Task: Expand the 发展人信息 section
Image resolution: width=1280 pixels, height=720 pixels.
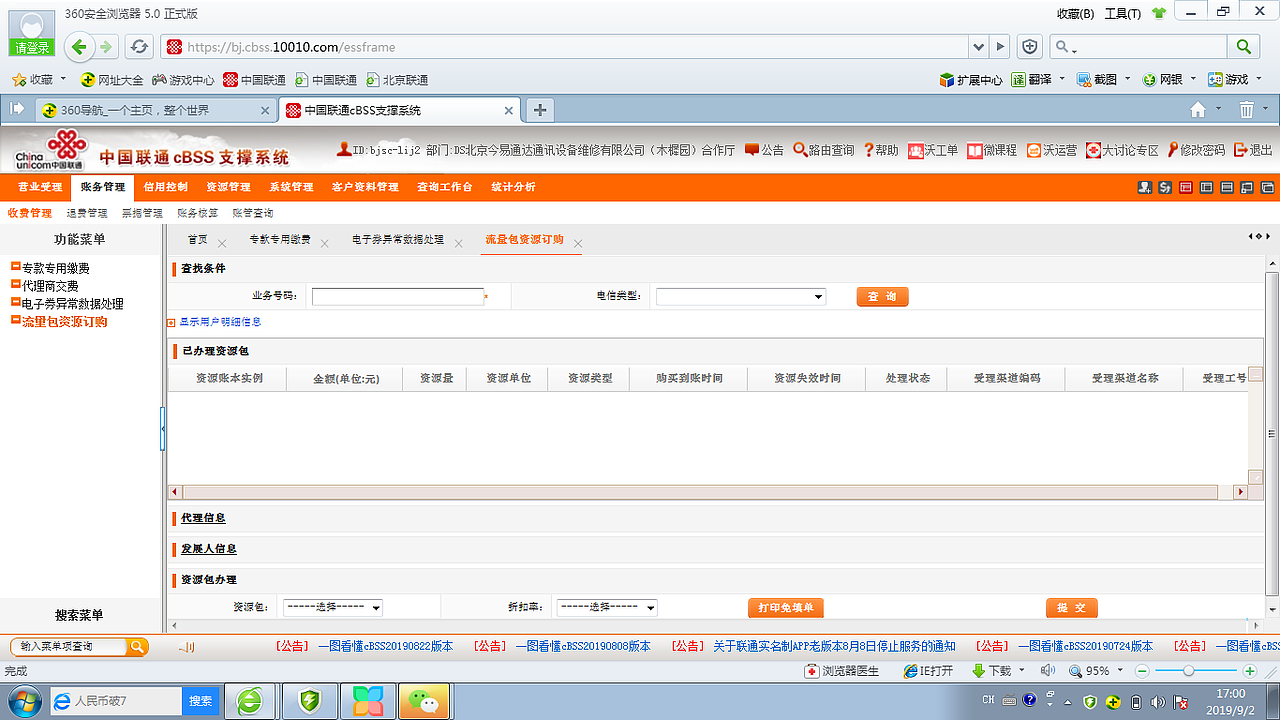Action: [209, 549]
